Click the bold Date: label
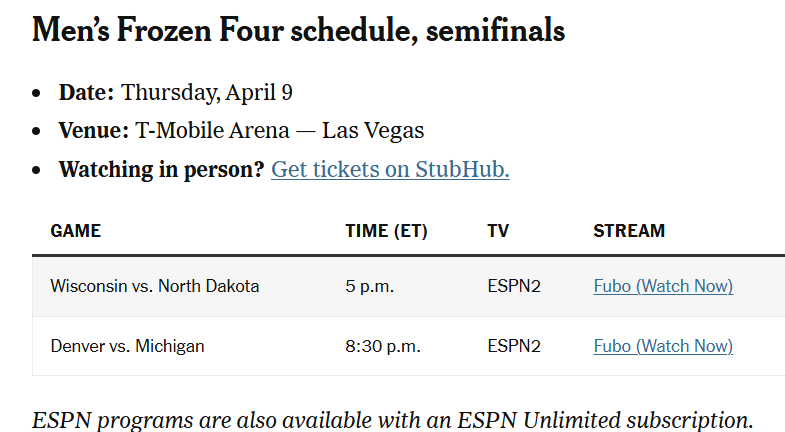Image resolution: width=785 pixels, height=432 pixels. click(x=87, y=93)
